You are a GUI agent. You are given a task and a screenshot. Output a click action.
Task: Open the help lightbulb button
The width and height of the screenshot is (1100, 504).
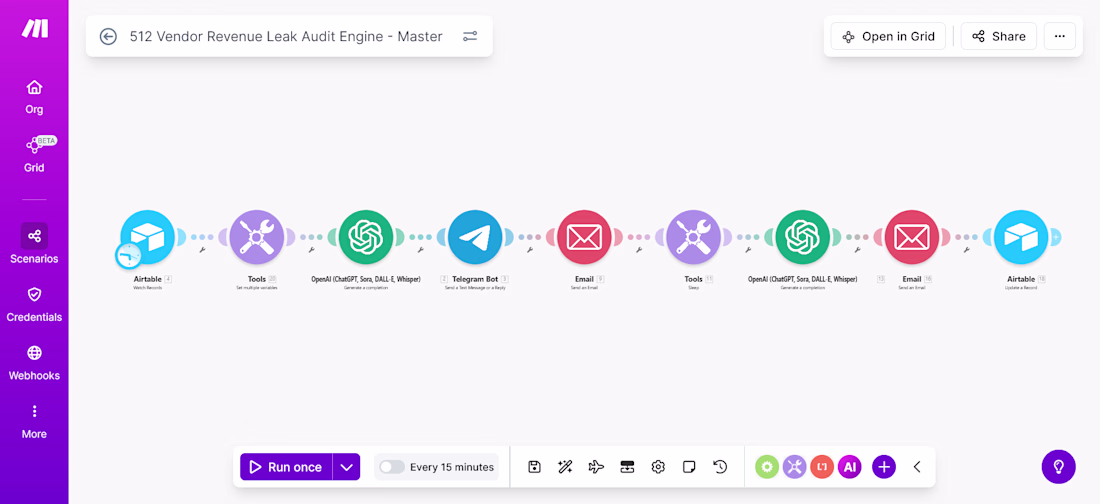pyautogui.click(x=1059, y=467)
